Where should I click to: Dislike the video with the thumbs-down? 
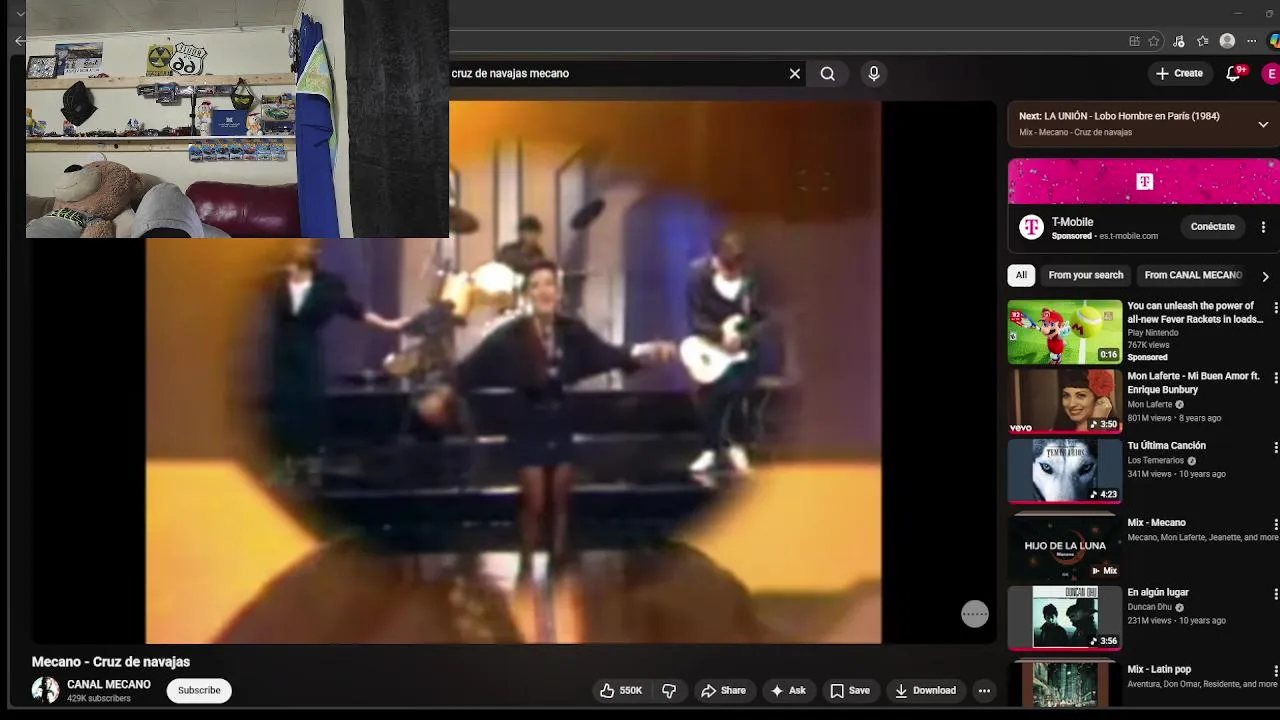click(669, 690)
